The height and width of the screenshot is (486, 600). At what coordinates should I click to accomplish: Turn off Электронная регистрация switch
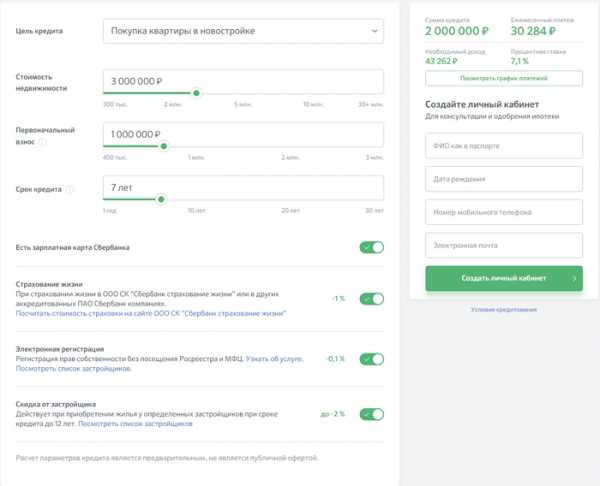click(x=371, y=359)
